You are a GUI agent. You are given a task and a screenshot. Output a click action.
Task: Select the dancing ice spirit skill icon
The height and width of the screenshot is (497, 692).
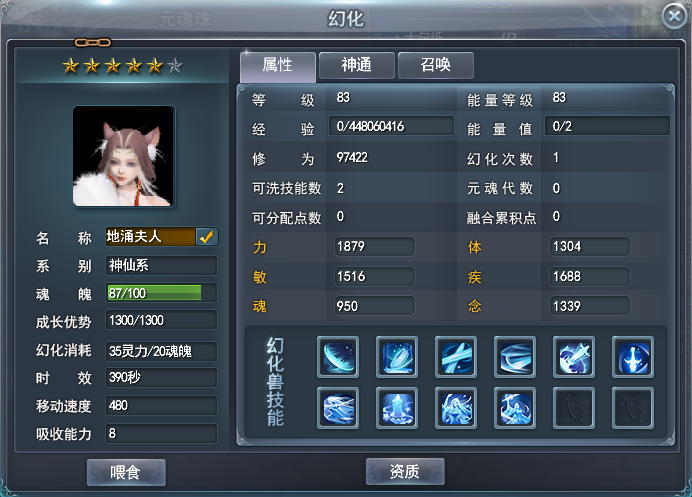pos(515,408)
